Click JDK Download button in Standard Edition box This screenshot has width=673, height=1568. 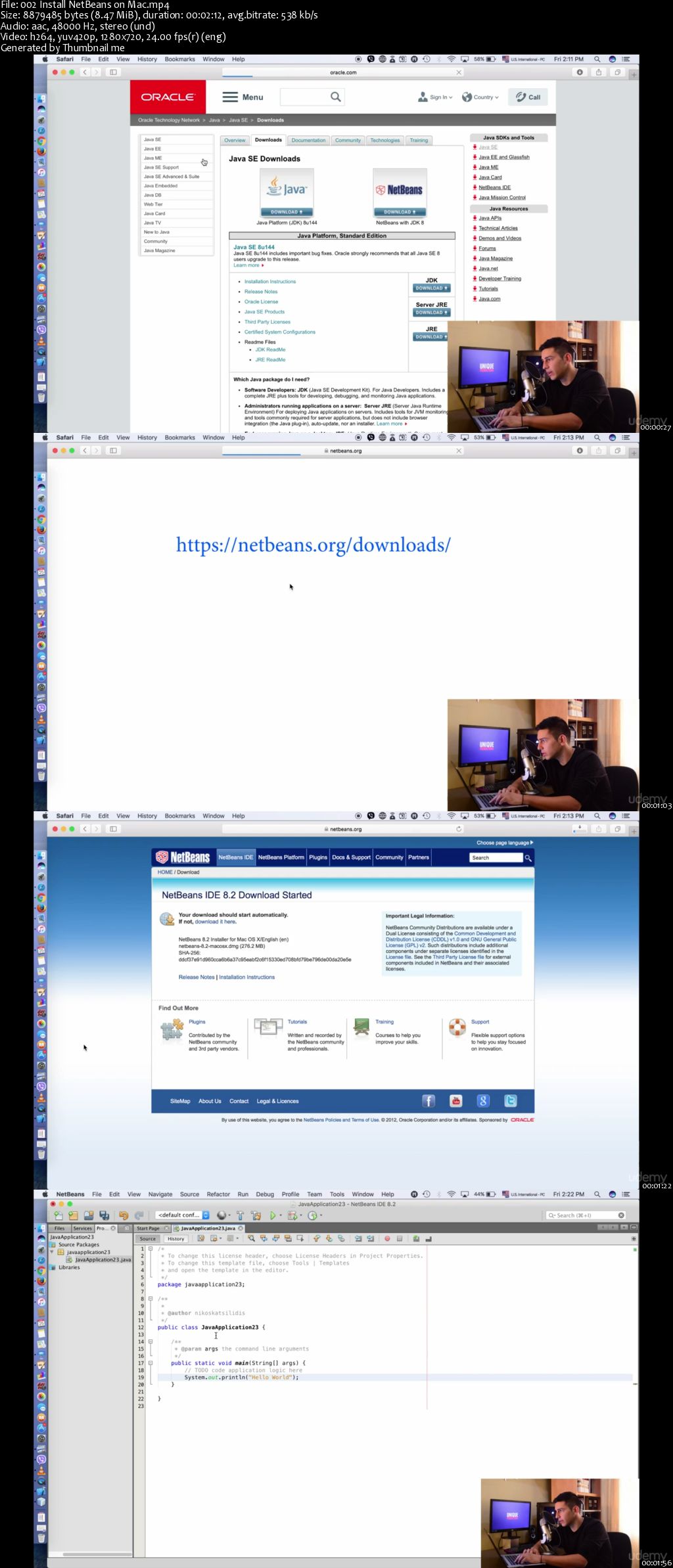[431, 288]
